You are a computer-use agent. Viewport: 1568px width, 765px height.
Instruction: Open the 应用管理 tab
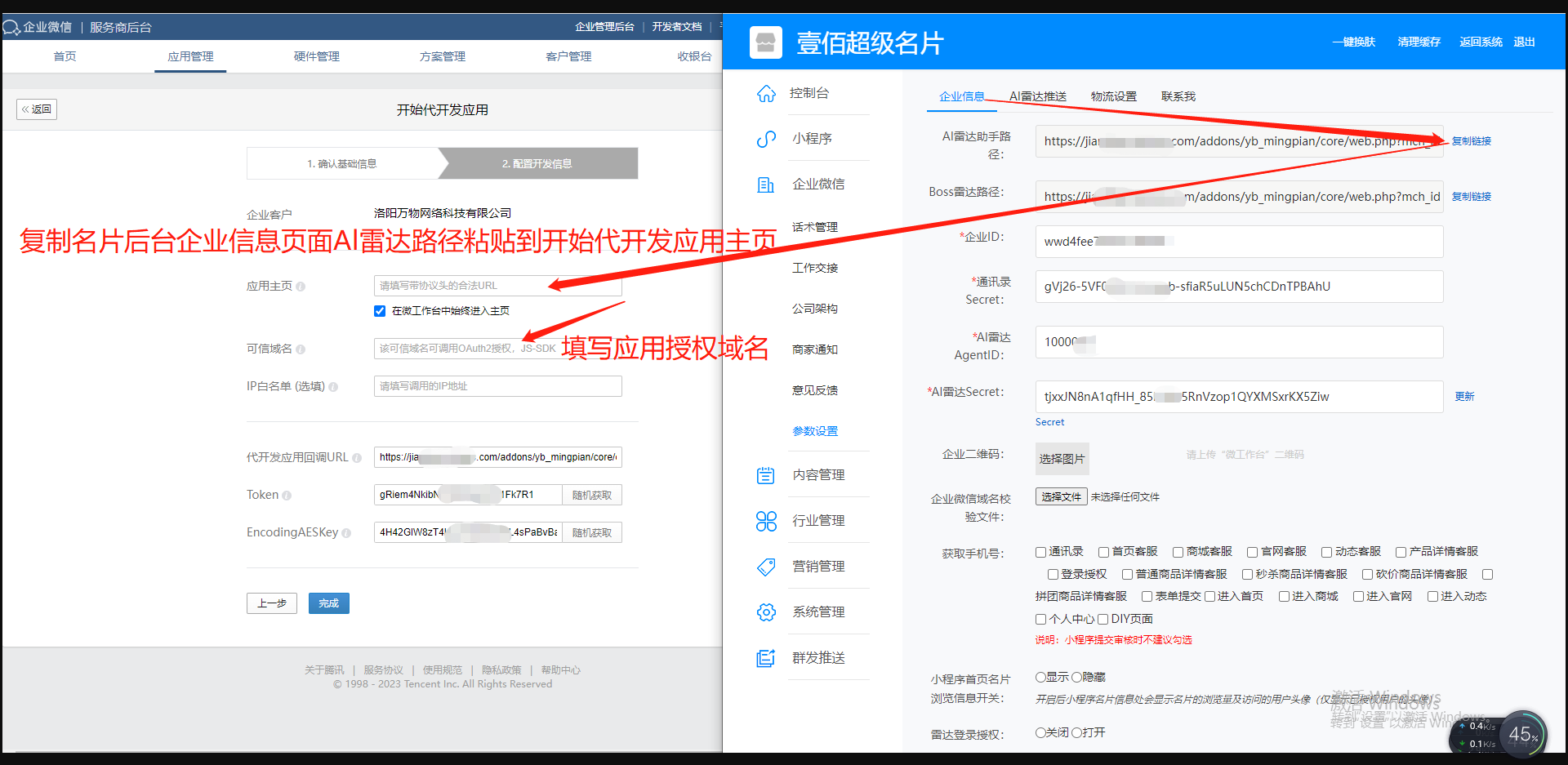[x=190, y=56]
